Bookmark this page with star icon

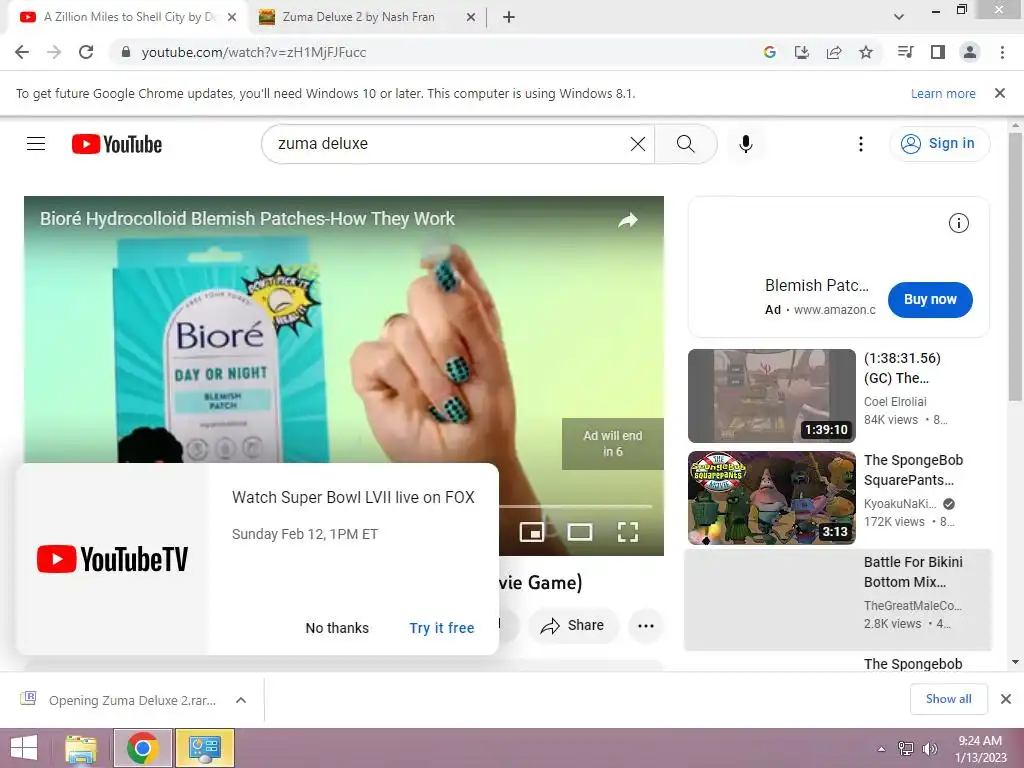click(x=866, y=52)
